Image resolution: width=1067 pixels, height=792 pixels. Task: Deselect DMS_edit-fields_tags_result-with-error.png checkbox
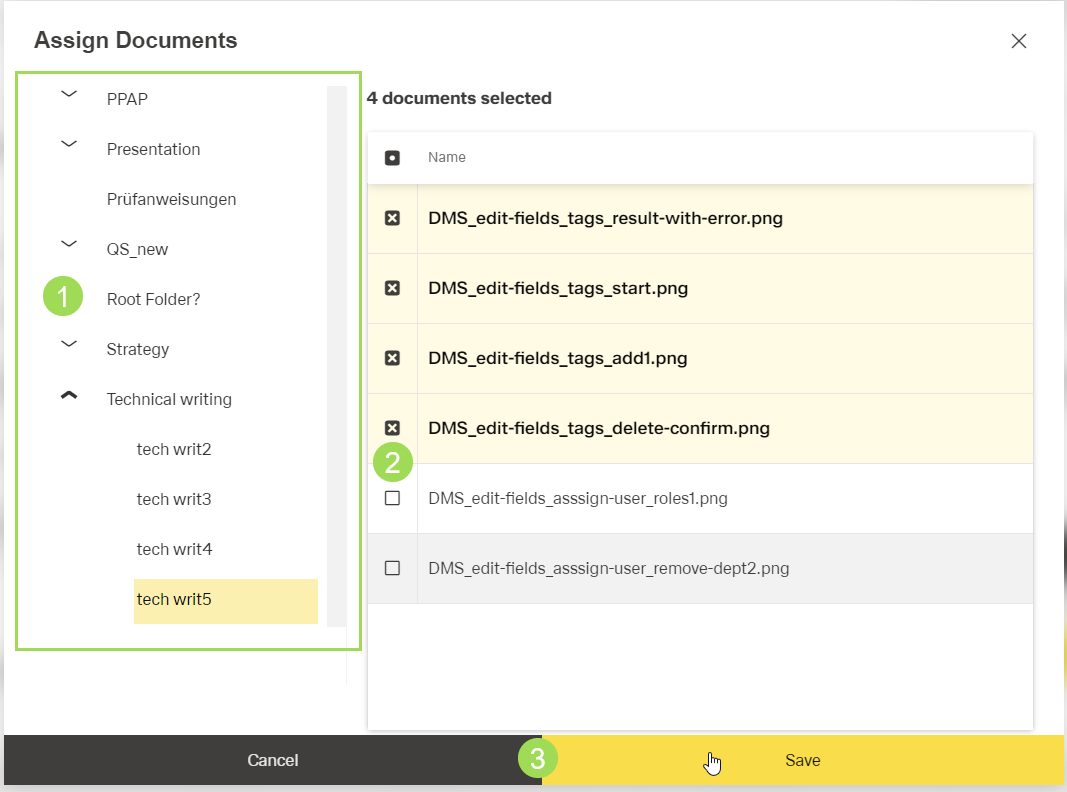[x=392, y=218]
